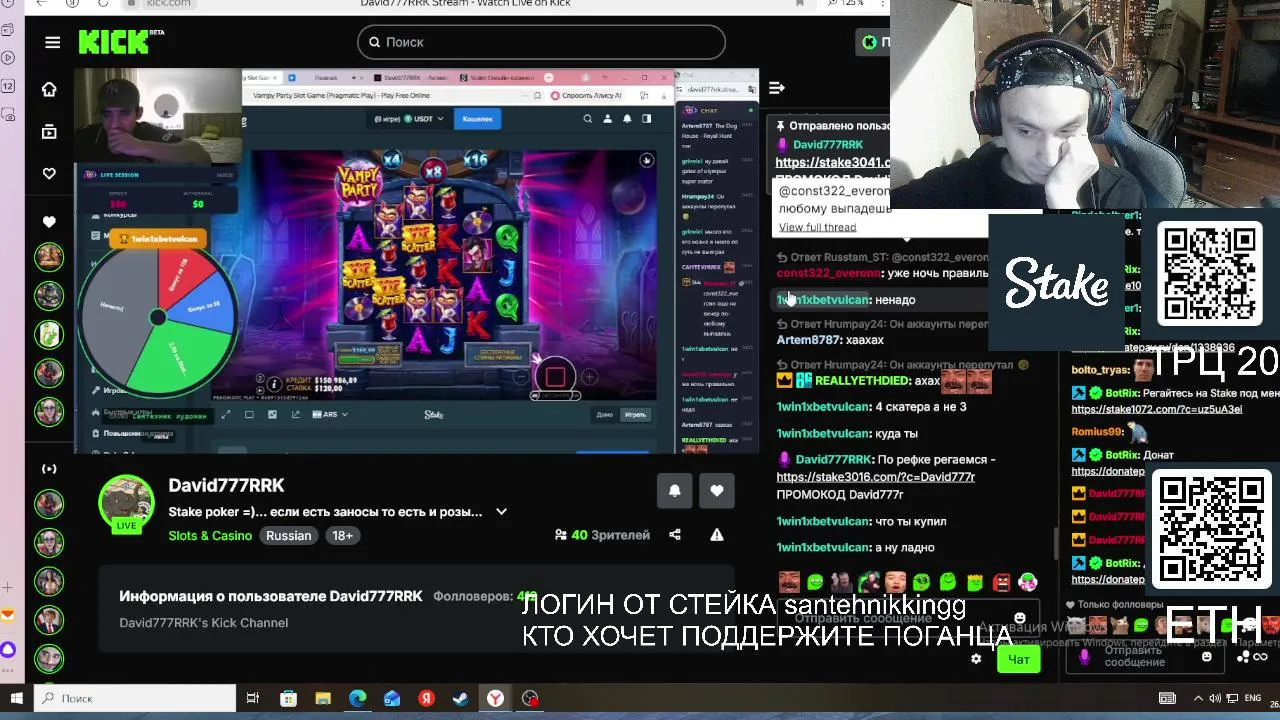The height and width of the screenshot is (720, 1280).
Task: Open Slots & Casino category link
Action: (210, 536)
